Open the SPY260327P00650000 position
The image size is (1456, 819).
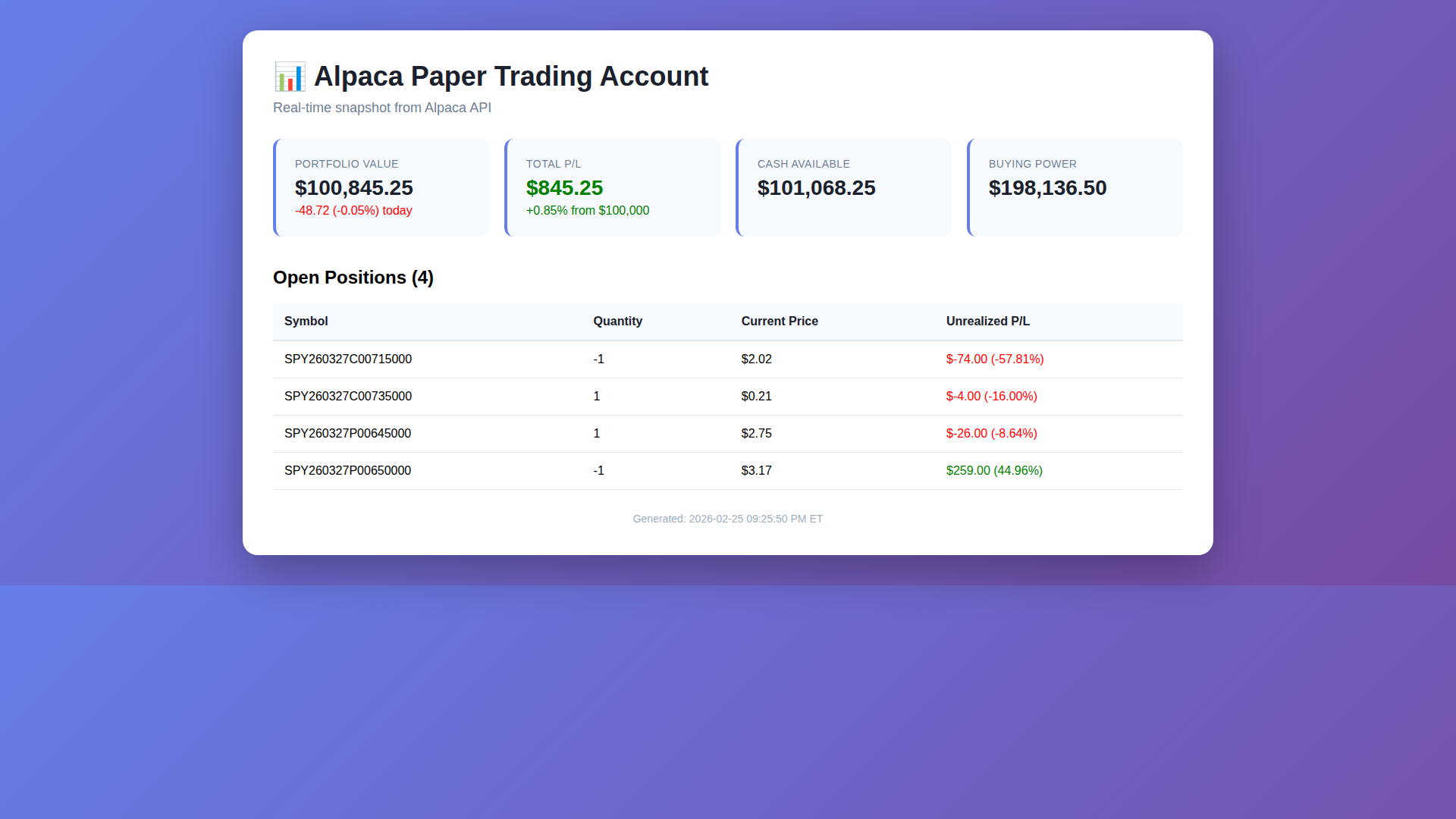(x=347, y=471)
